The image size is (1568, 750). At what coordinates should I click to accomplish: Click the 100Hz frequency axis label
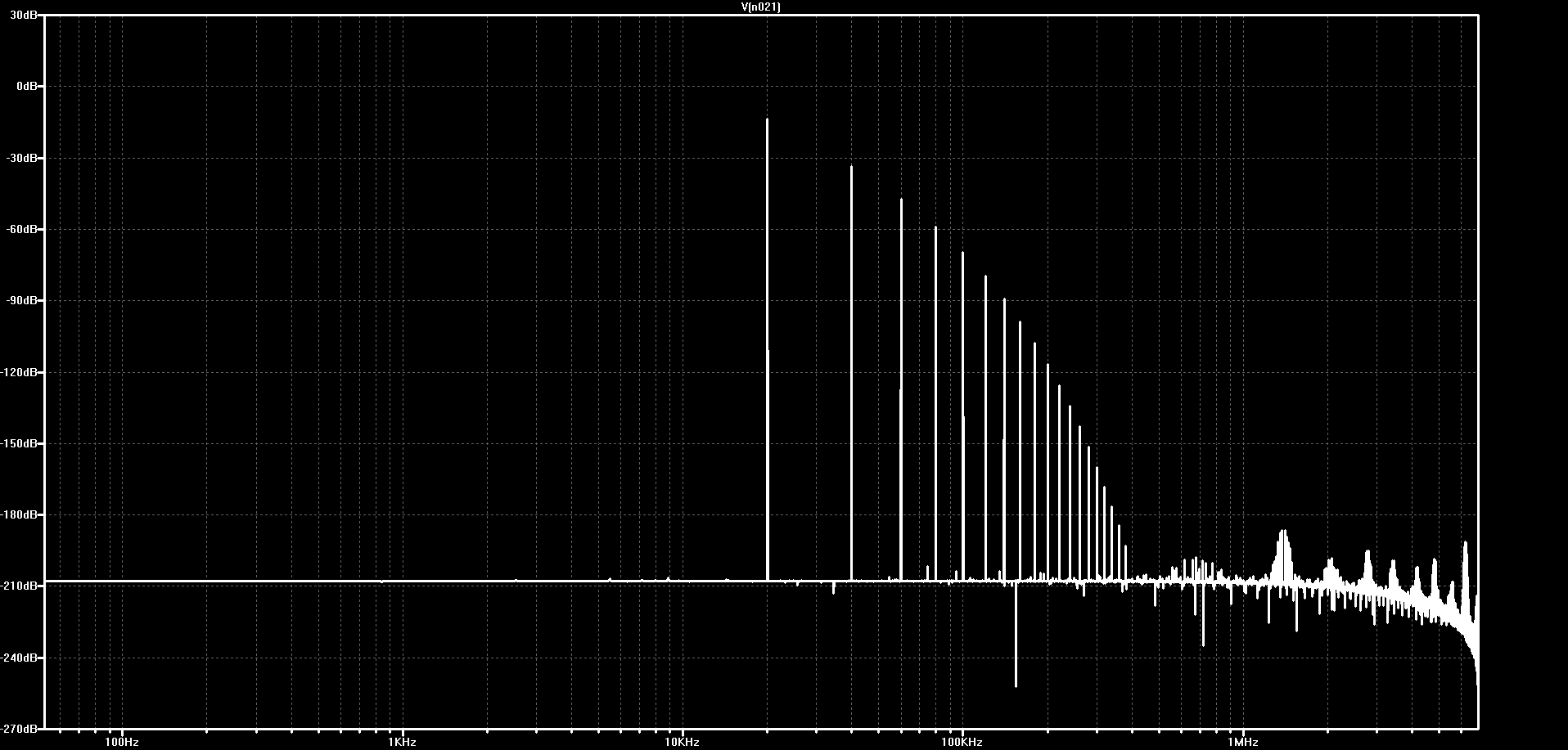(122, 742)
